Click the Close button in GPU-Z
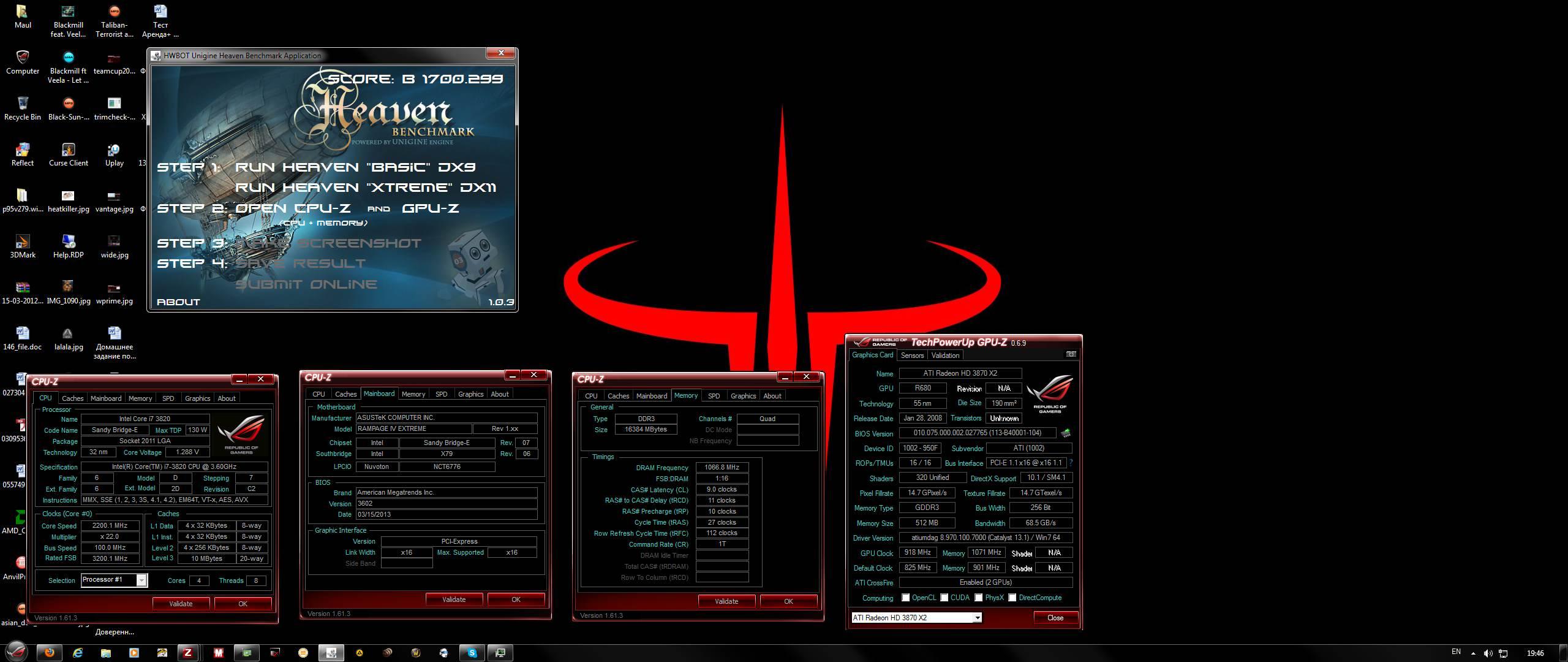 1055,618
